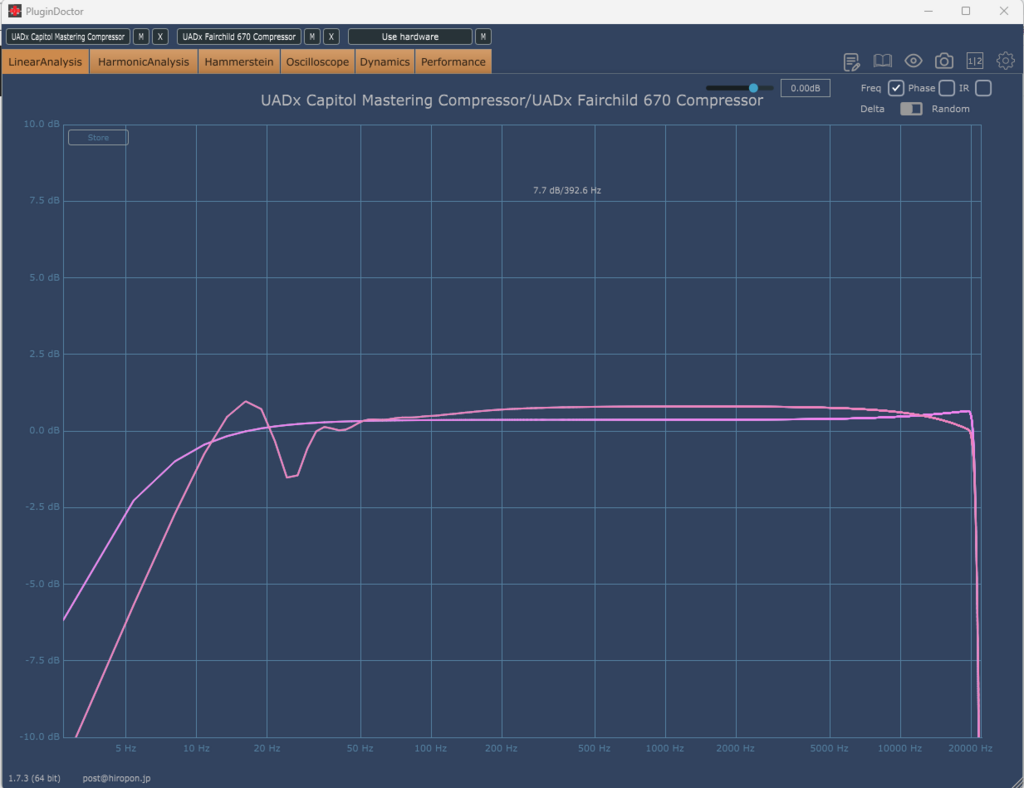This screenshot has height=788, width=1024.
Task: Click the Random label
Action: [951, 109]
